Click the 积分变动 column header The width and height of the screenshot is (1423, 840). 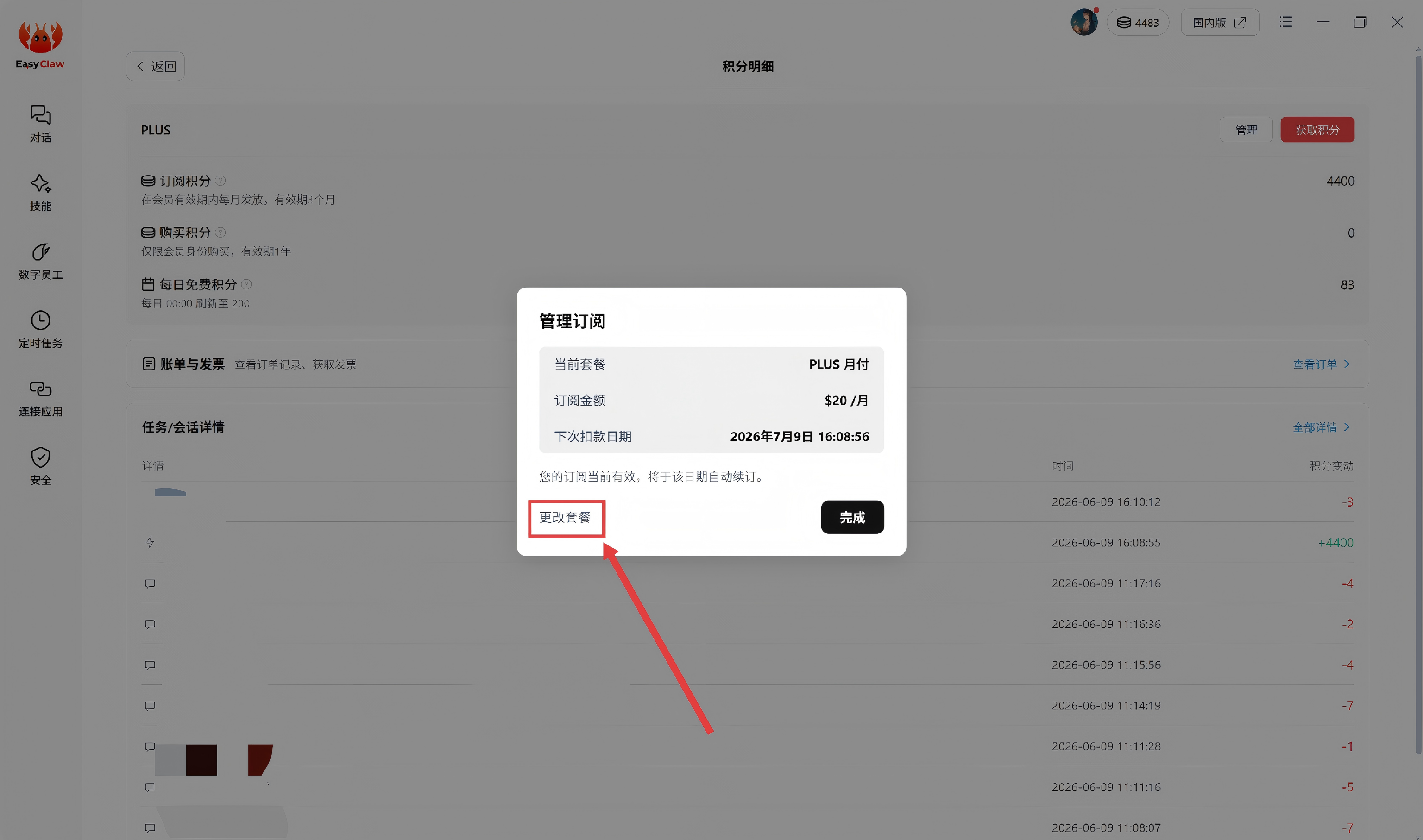click(1331, 466)
